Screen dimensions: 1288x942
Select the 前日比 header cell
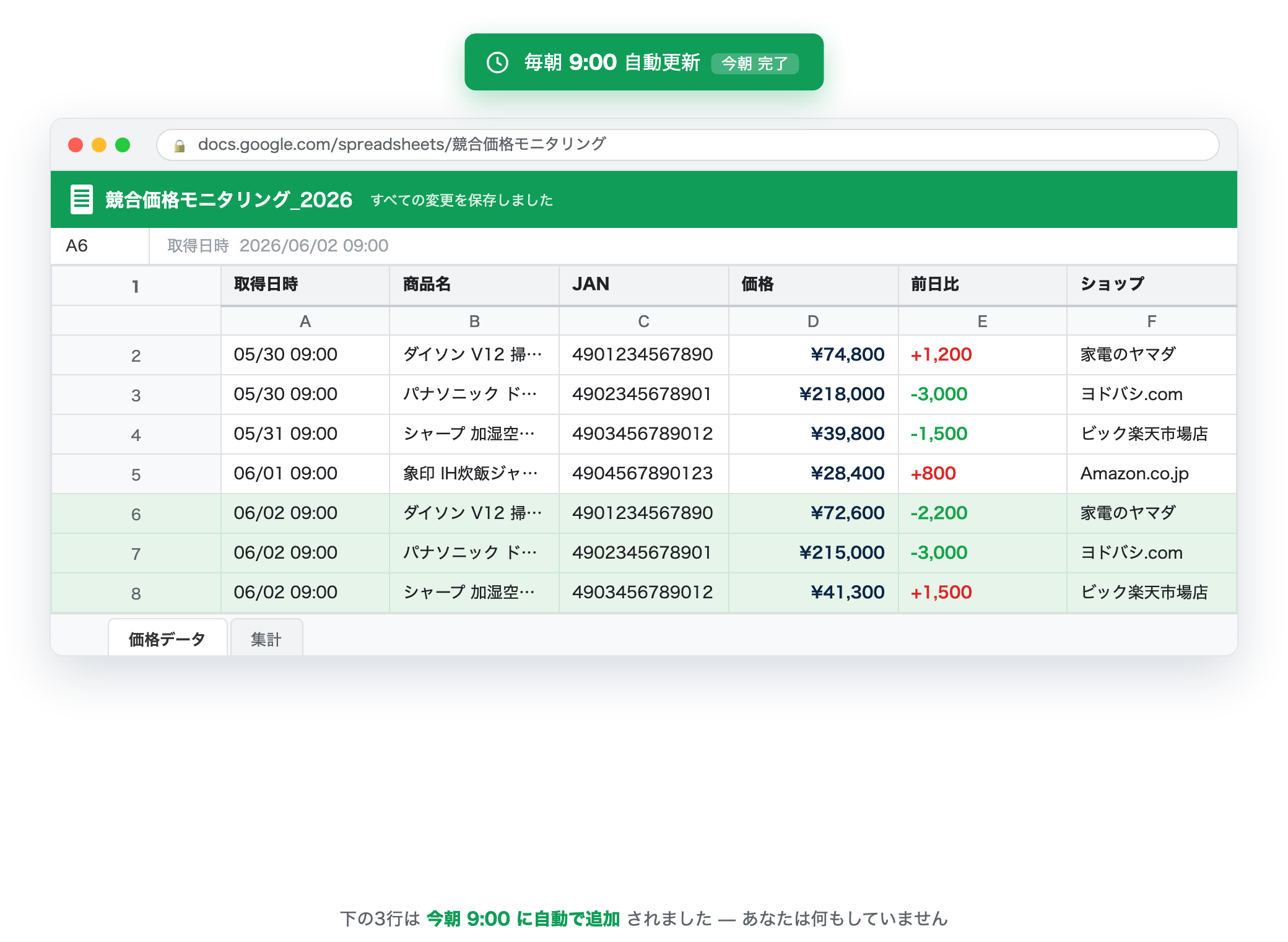(982, 285)
